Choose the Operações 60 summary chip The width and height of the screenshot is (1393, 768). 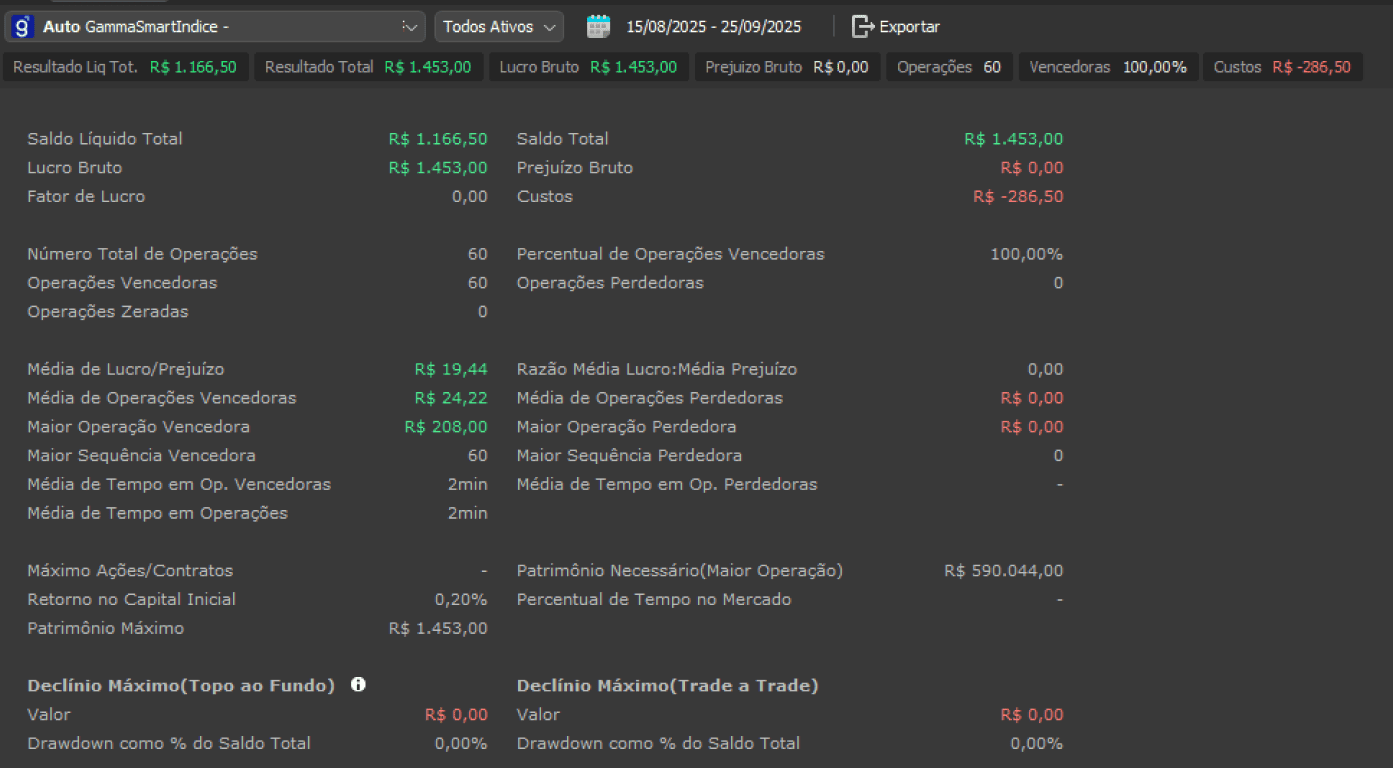[948, 67]
